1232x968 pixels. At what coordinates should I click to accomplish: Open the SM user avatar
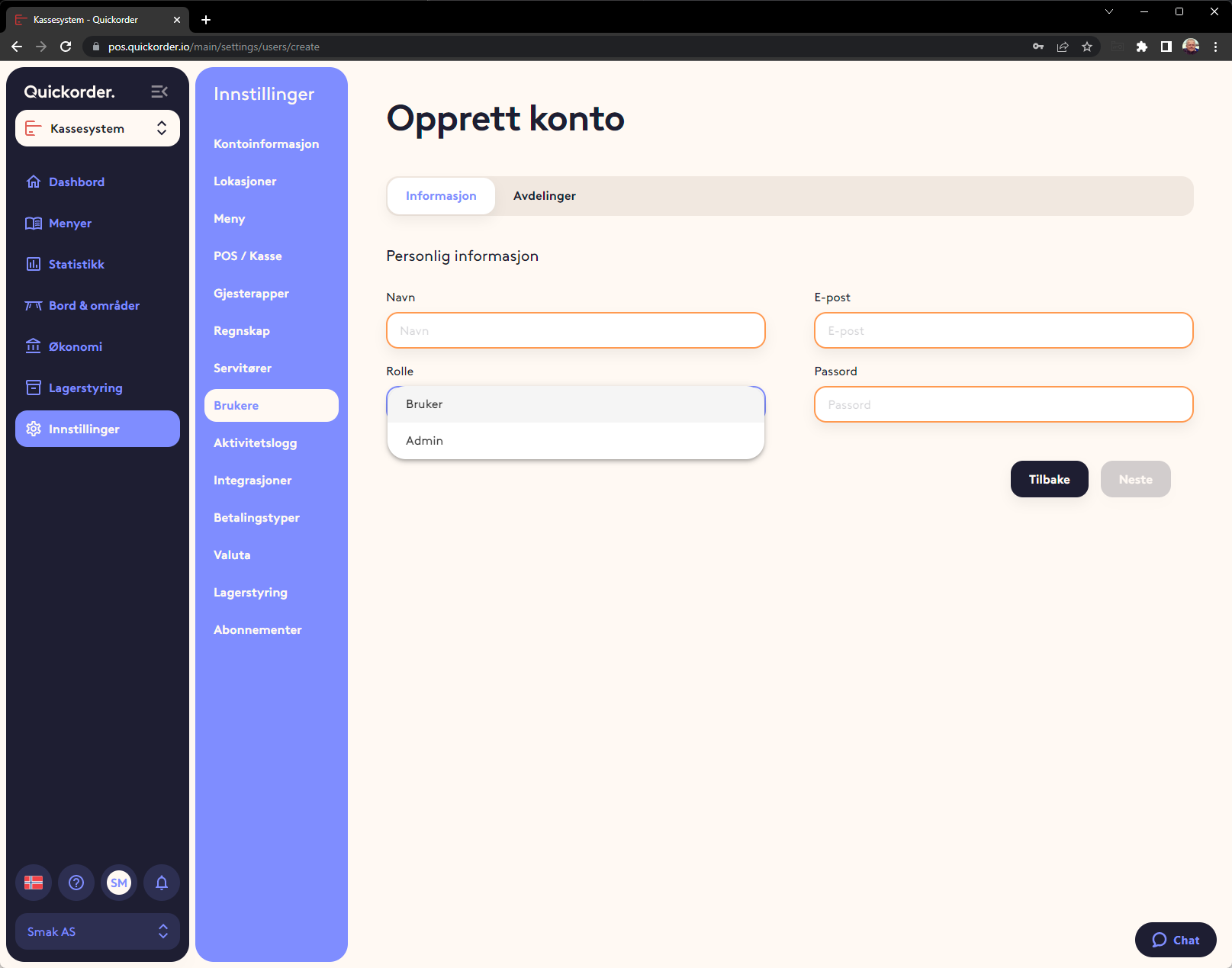pyautogui.click(x=119, y=883)
